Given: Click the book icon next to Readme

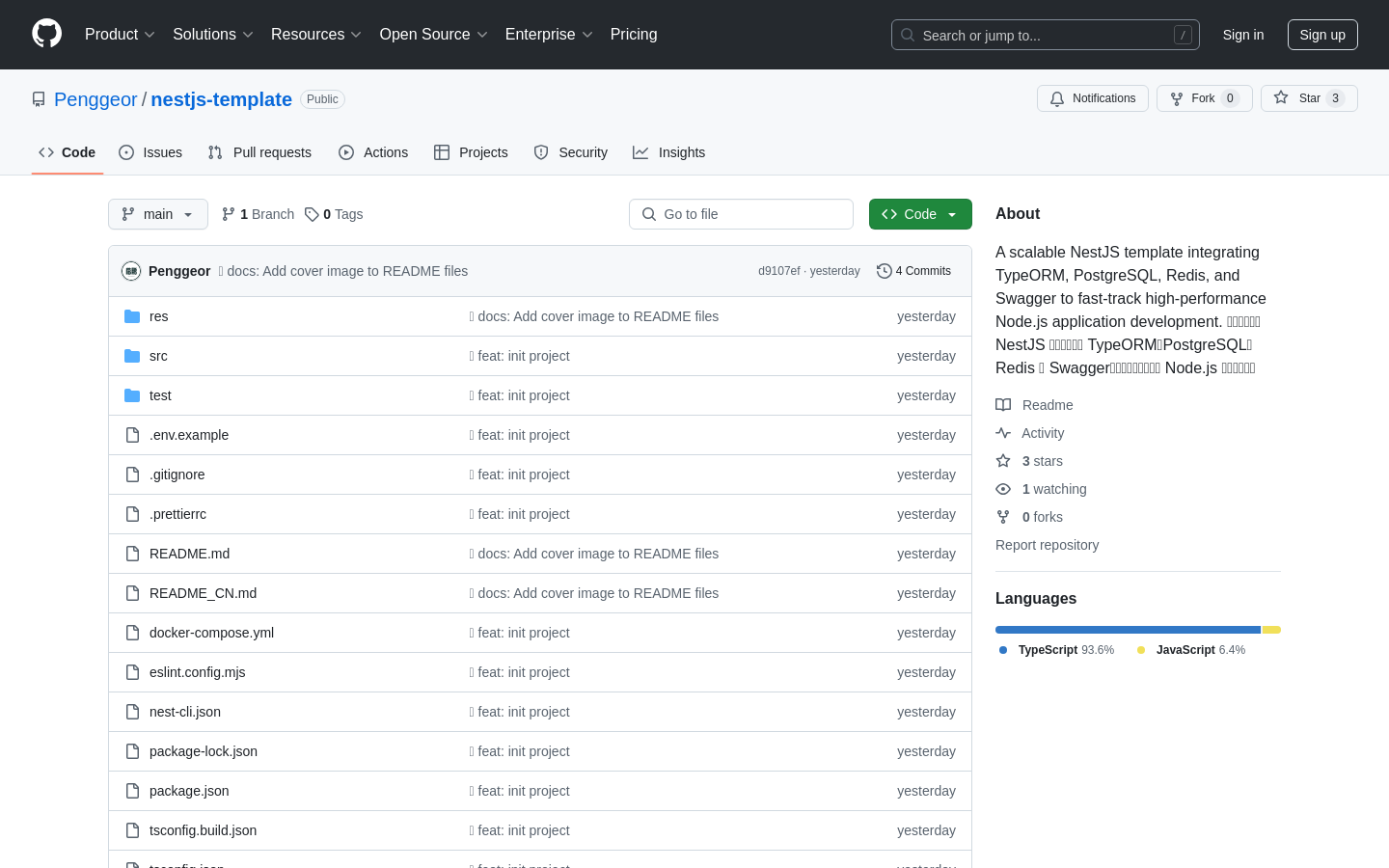Looking at the screenshot, I should 1003,405.
